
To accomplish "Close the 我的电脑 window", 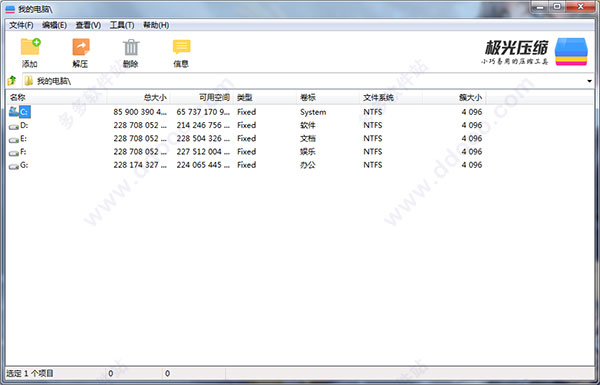I will [580, 7].
